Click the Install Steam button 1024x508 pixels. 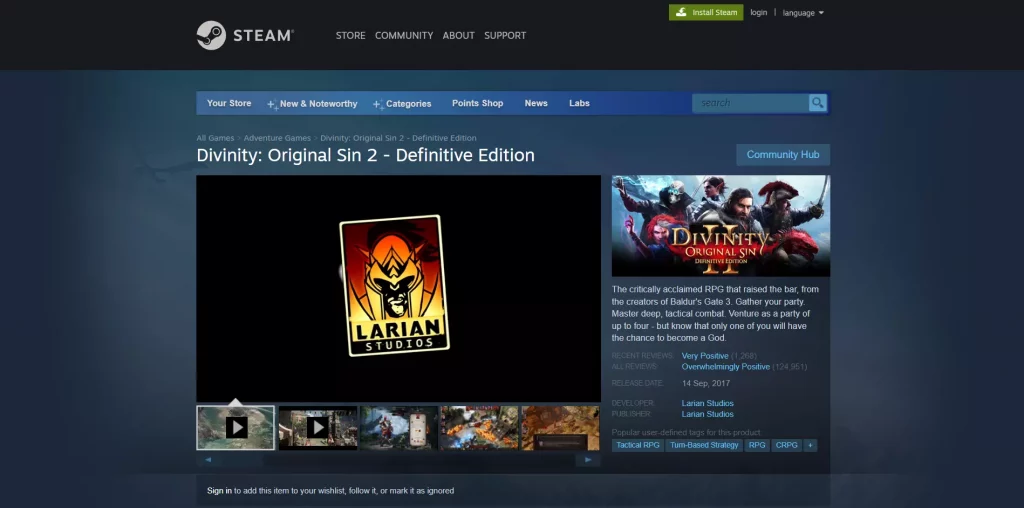coord(706,12)
